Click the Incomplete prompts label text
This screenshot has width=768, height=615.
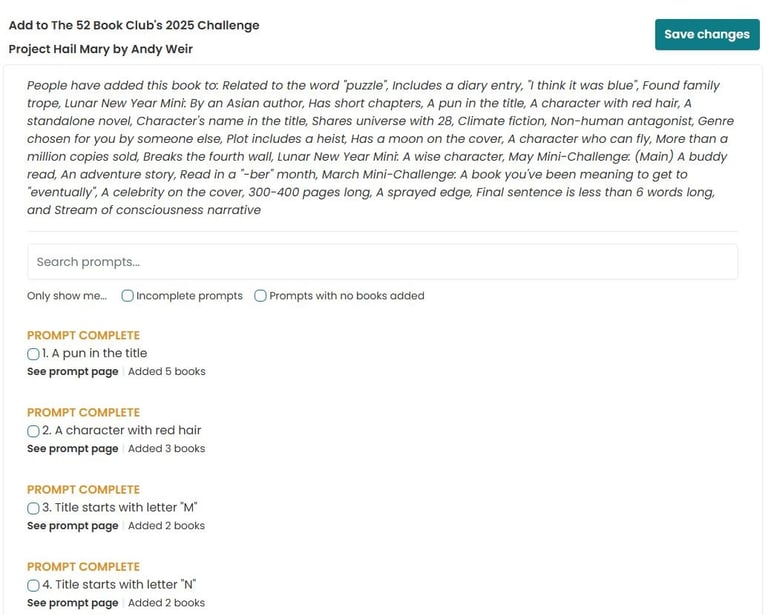coord(190,296)
